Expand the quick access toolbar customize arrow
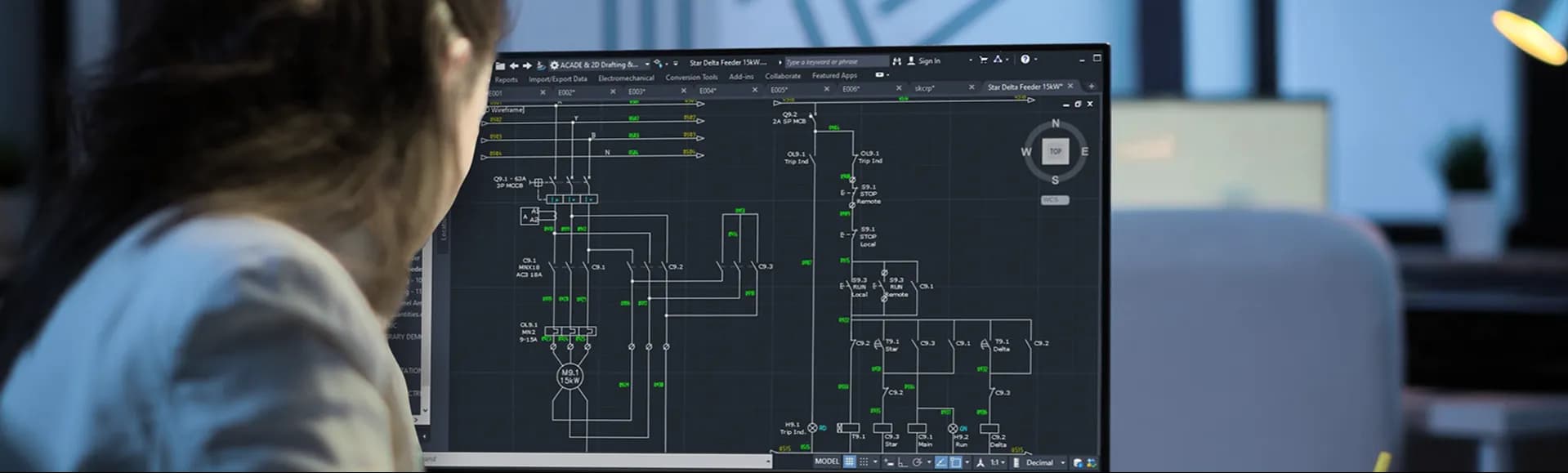This screenshot has height=473, width=1568. coord(676,63)
